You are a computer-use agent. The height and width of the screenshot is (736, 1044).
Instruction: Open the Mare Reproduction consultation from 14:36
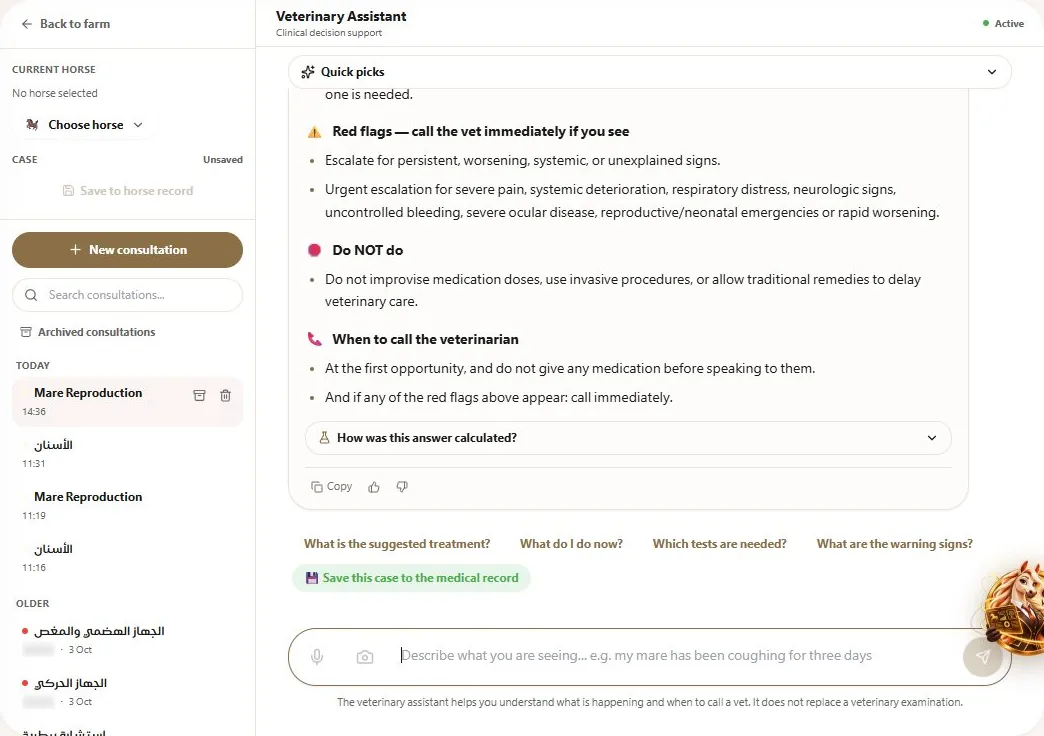pyautogui.click(x=127, y=402)
